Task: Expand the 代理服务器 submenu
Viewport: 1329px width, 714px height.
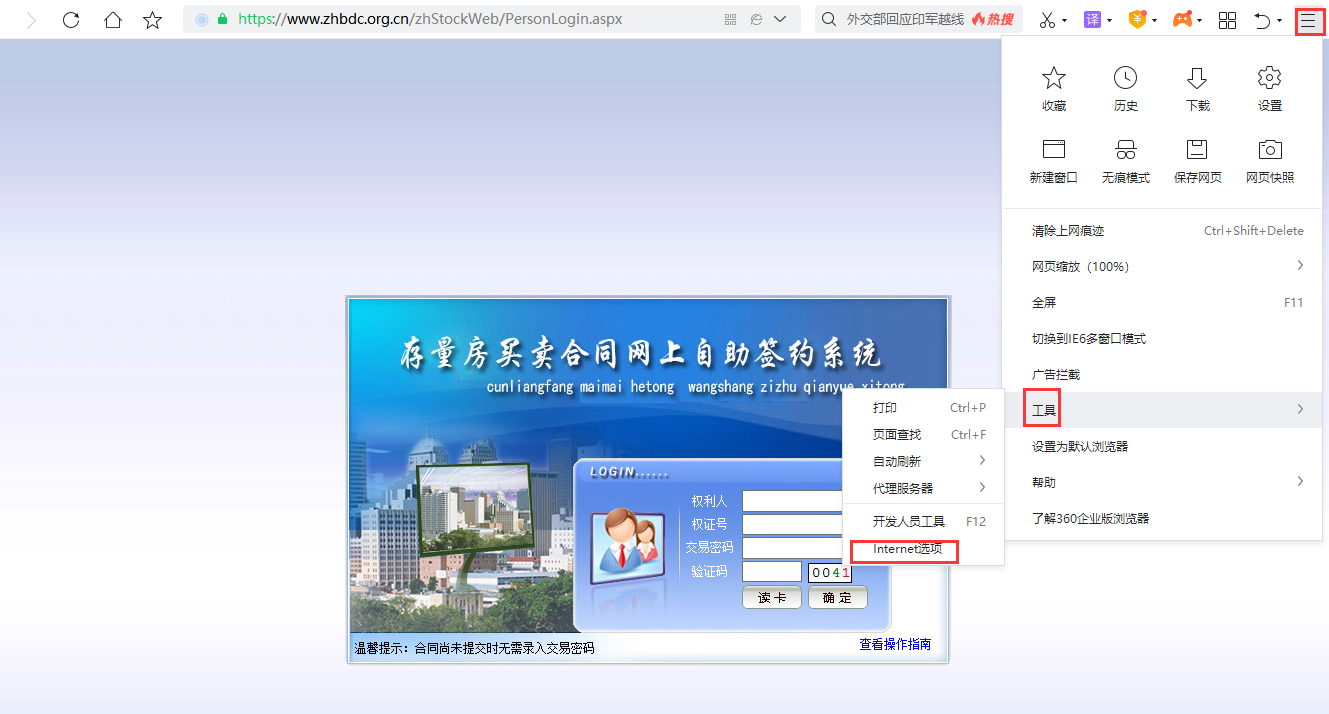Action: [x=982, y=488]
